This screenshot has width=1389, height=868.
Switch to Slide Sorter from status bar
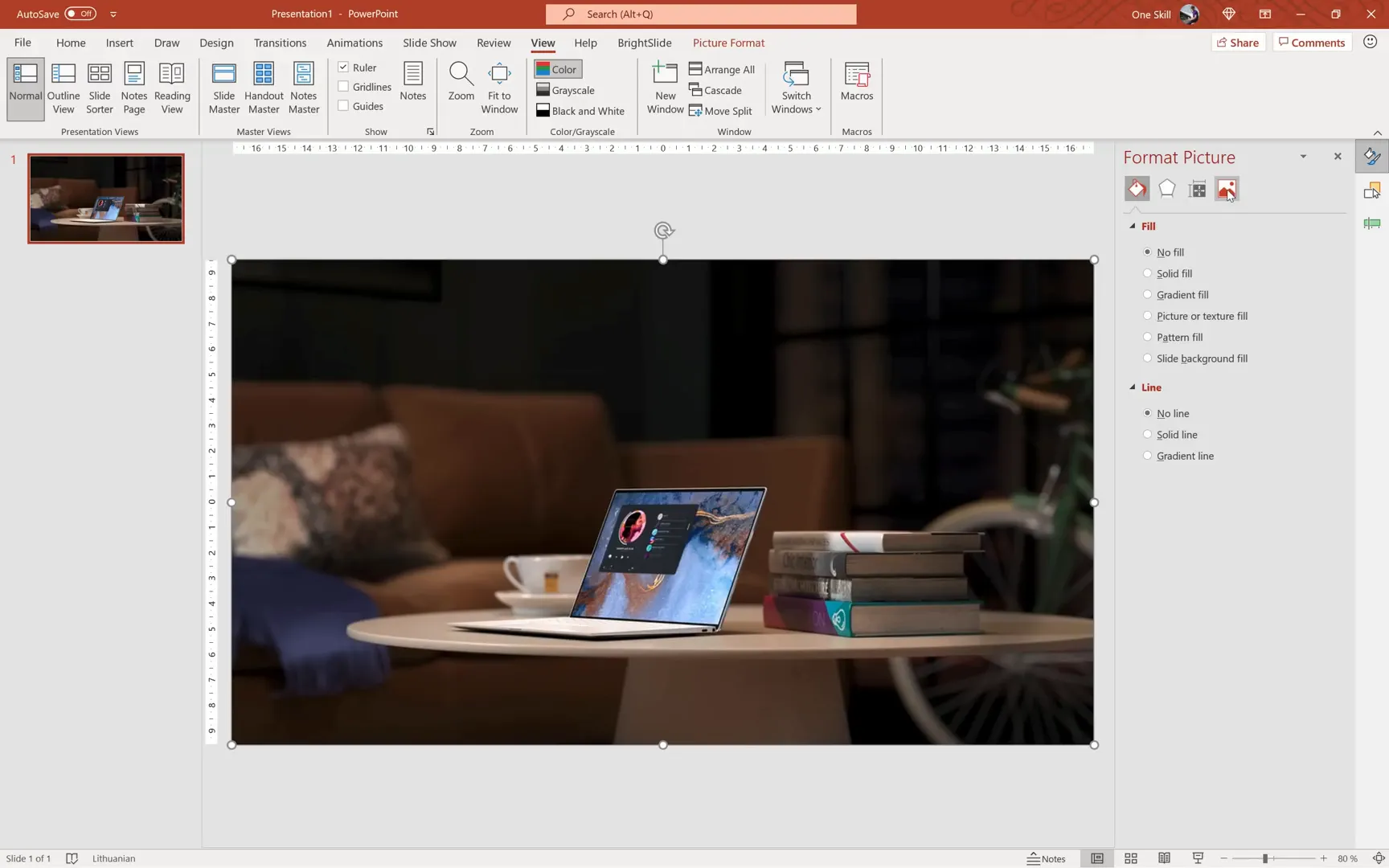[x=1130, y=858]
